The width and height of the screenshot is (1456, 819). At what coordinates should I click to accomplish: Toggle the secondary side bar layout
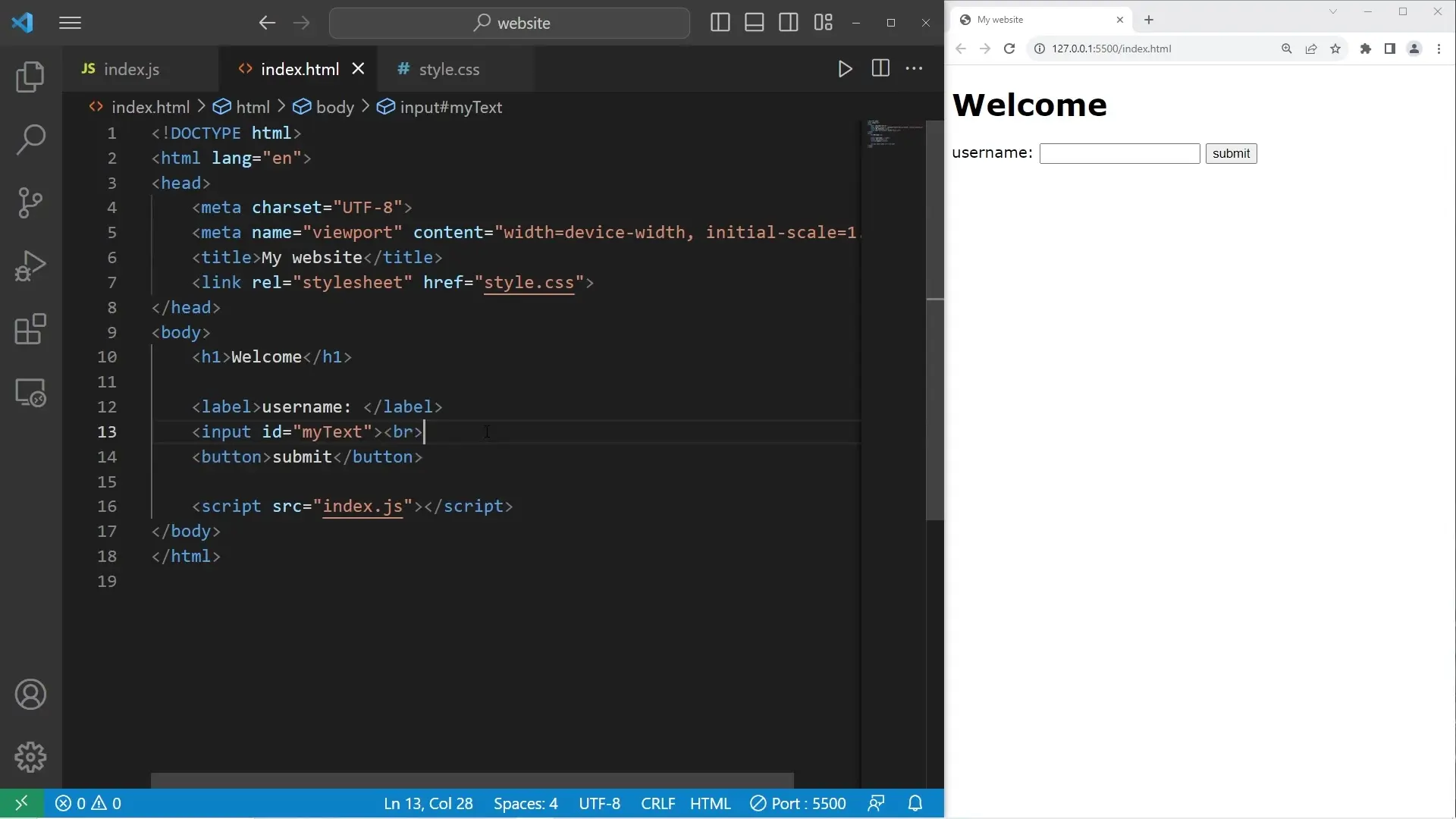789,23
